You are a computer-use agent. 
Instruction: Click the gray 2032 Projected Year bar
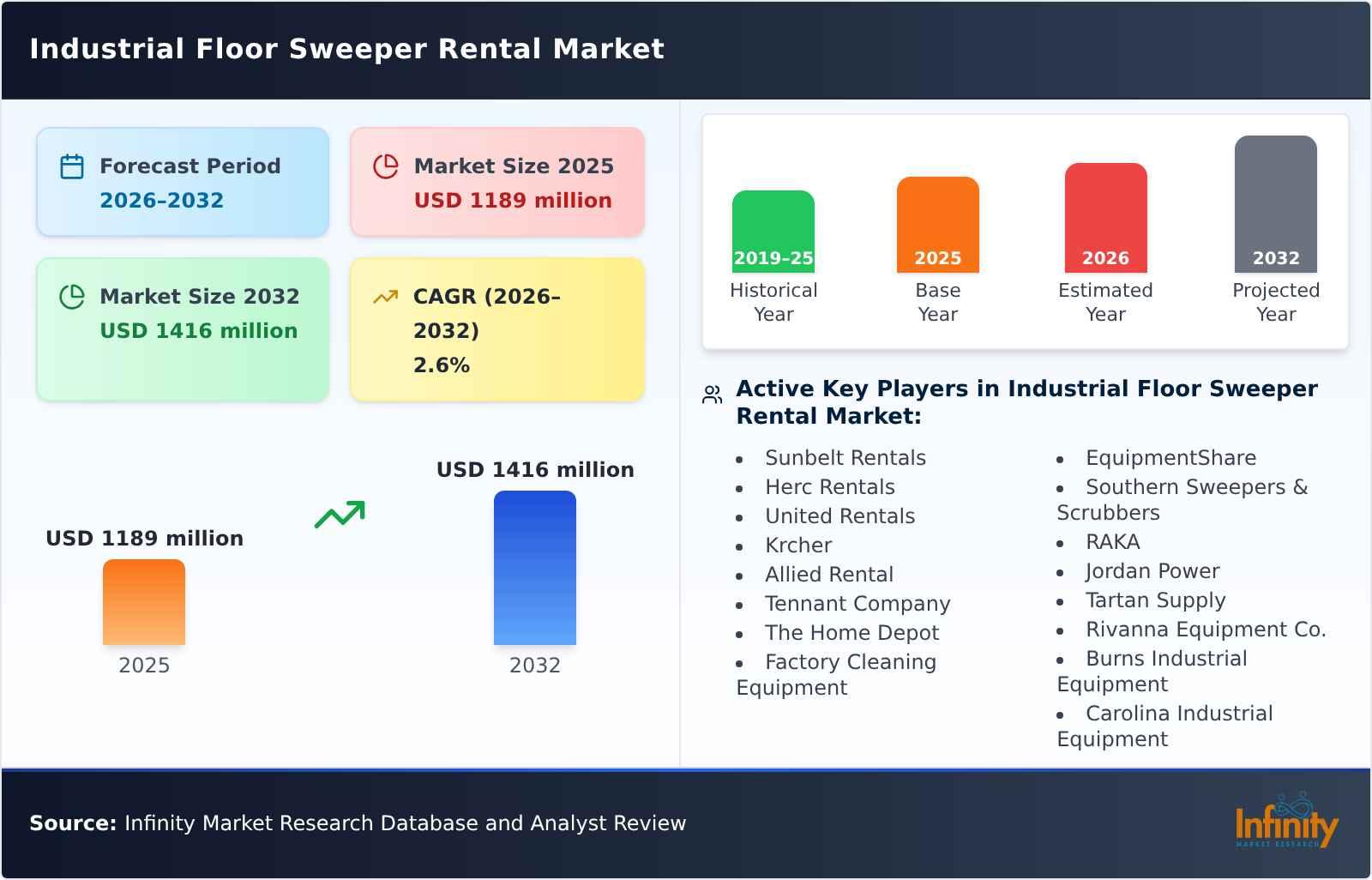pyautogui.click(x=1275, y=204)
